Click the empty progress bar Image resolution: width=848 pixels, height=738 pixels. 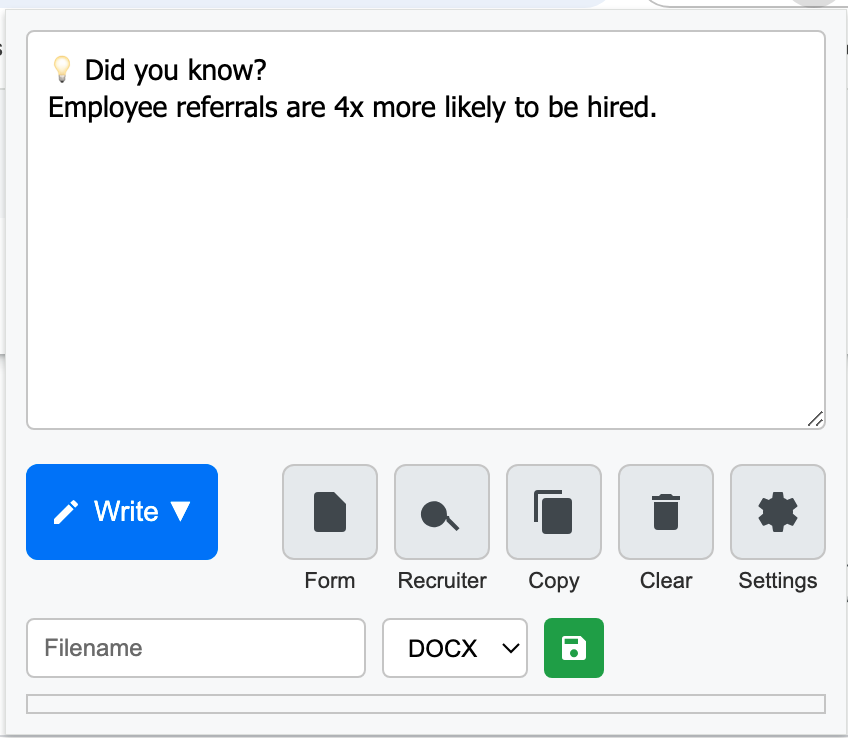[x=425, y=704]
